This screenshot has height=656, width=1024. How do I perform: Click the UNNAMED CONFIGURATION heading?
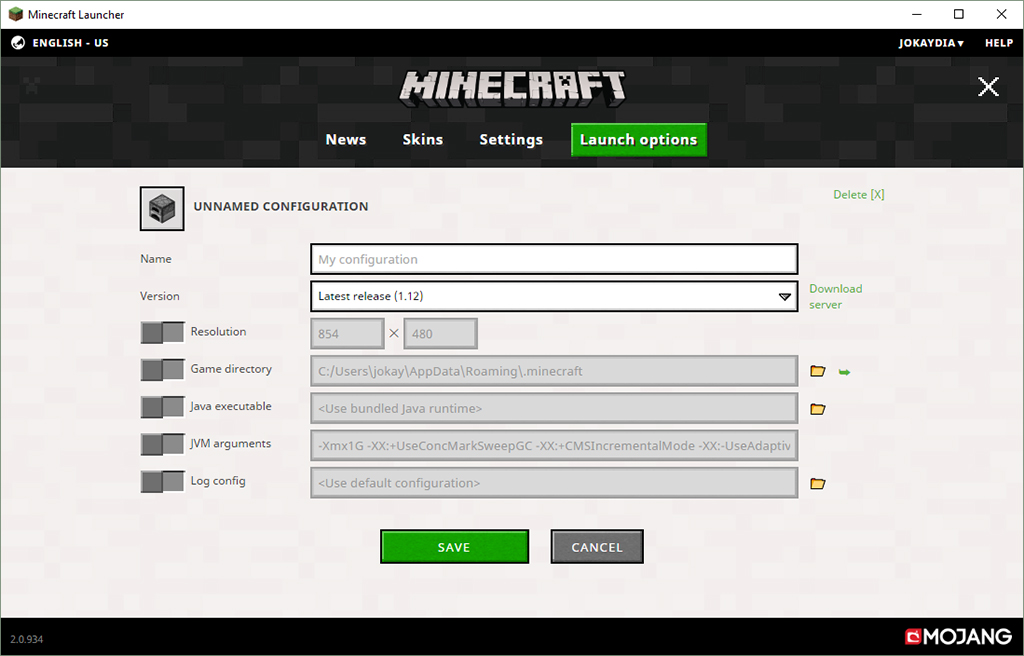281,206
